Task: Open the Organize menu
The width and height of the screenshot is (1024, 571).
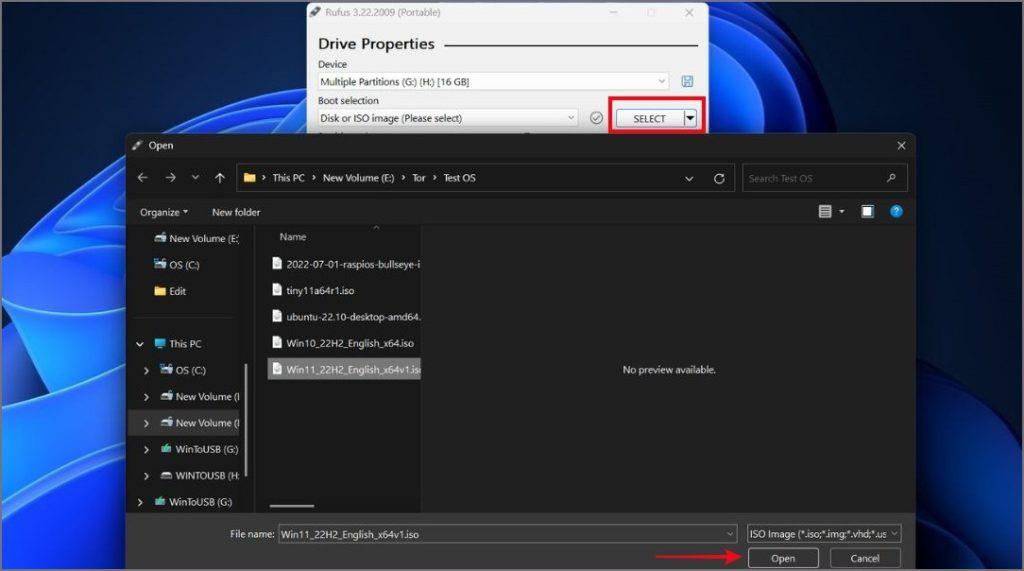Action: (164, 212)
